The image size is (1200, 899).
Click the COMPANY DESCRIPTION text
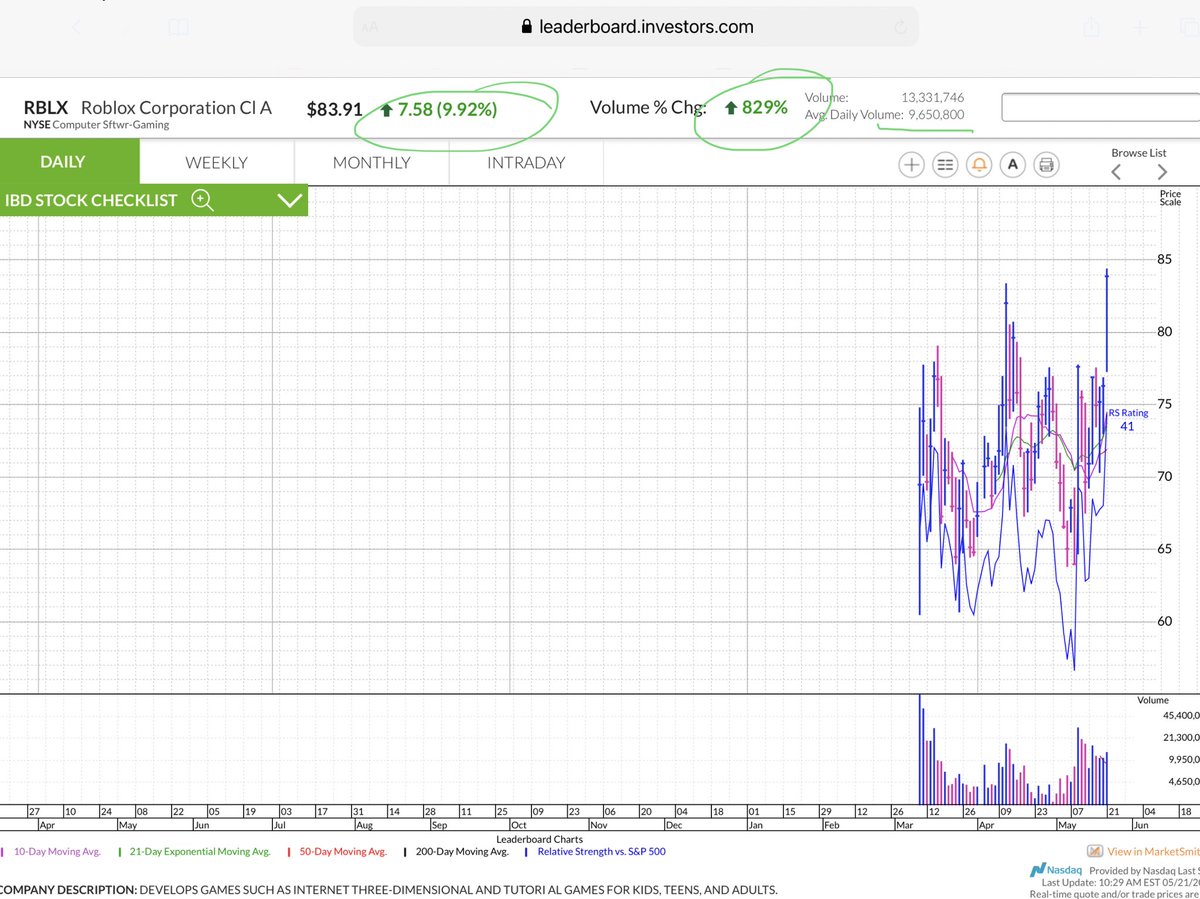(388, 890)
